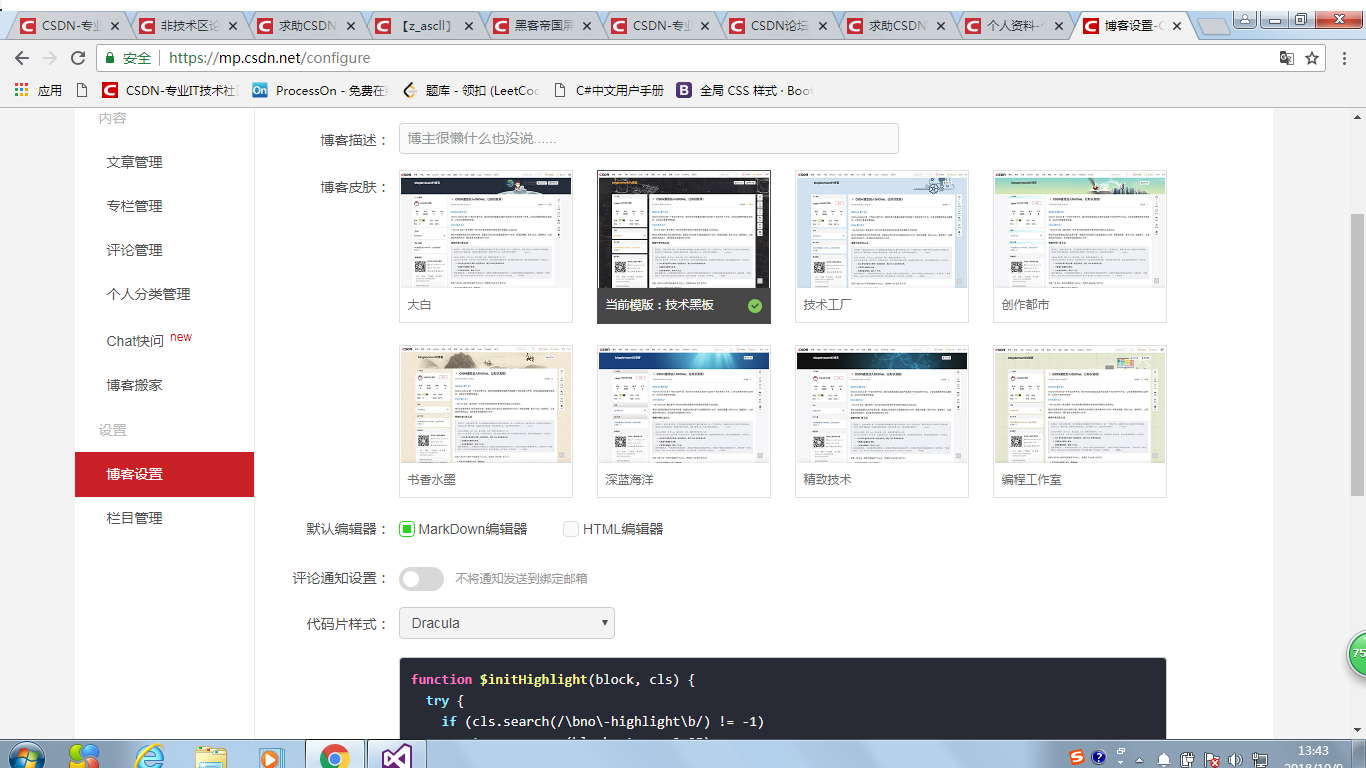Choose the 技术工厂 blog skin
The height and width of the screenshot is (768, 1366).
(x=882, y=246)
